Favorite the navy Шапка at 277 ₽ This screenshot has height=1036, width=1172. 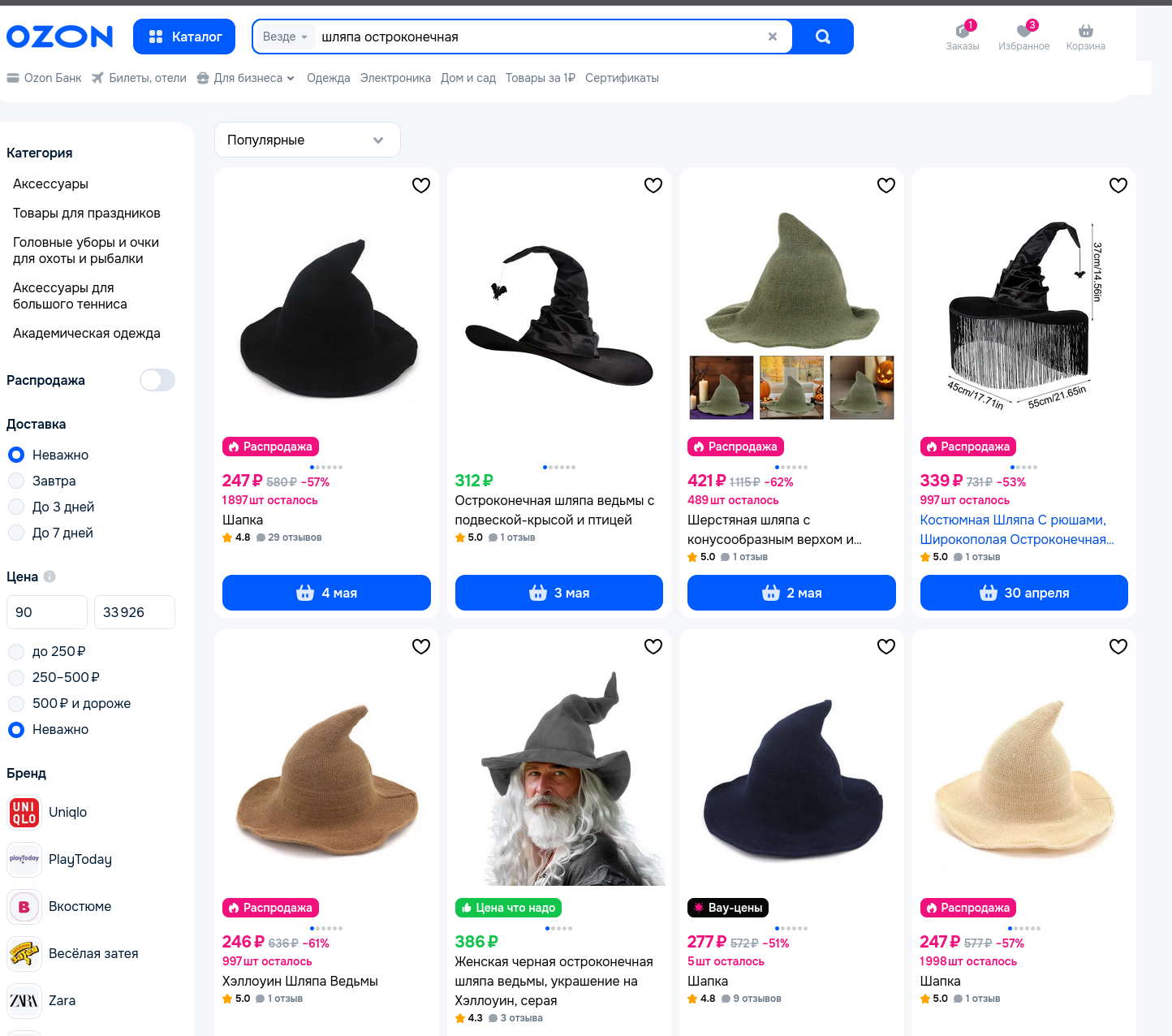click(886, 646)
